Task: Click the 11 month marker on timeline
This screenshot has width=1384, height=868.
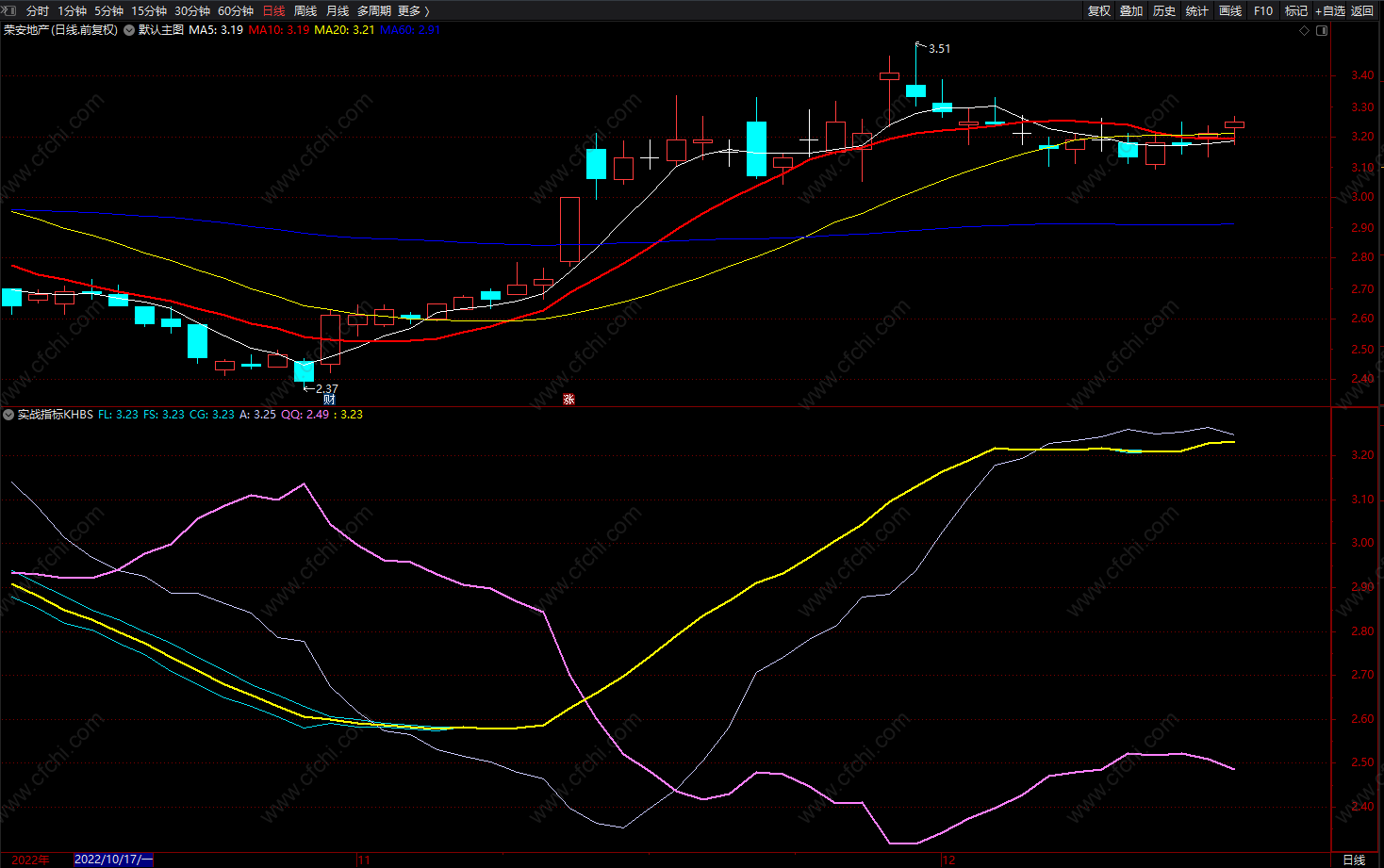Action: tap(365, 860)
